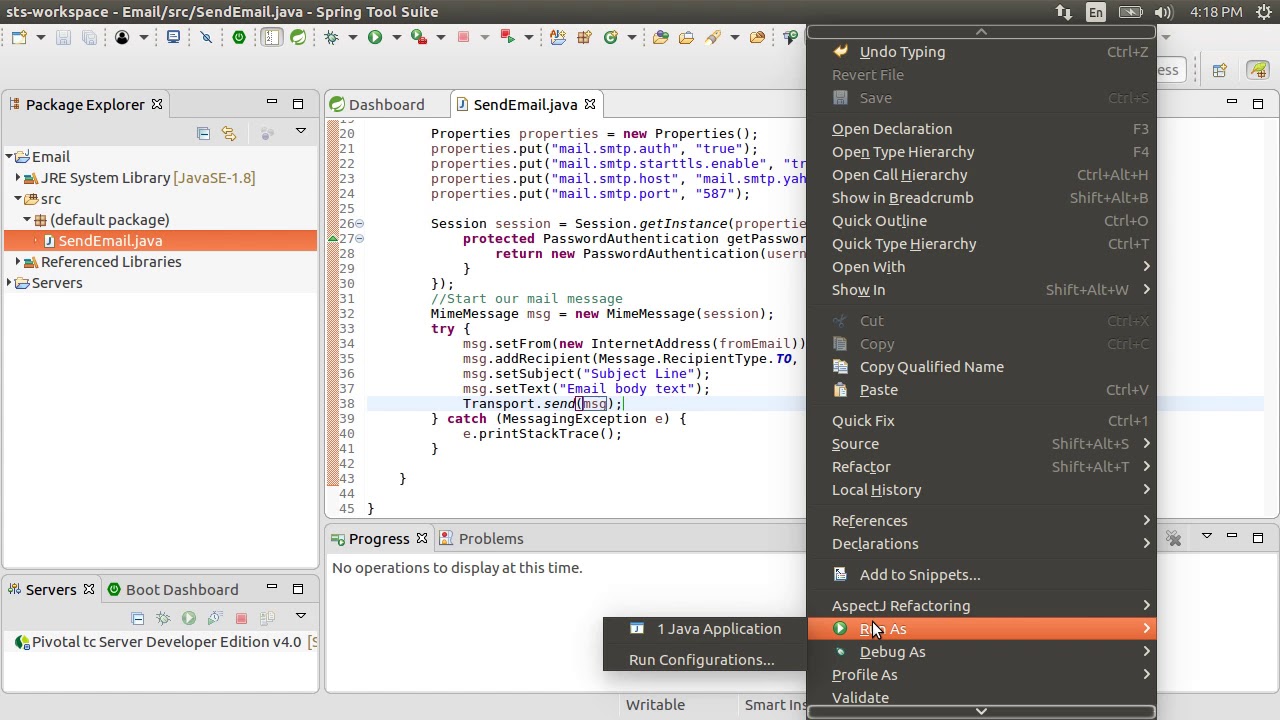Open the sound volume indicator in system tray

coord(1163,12)
